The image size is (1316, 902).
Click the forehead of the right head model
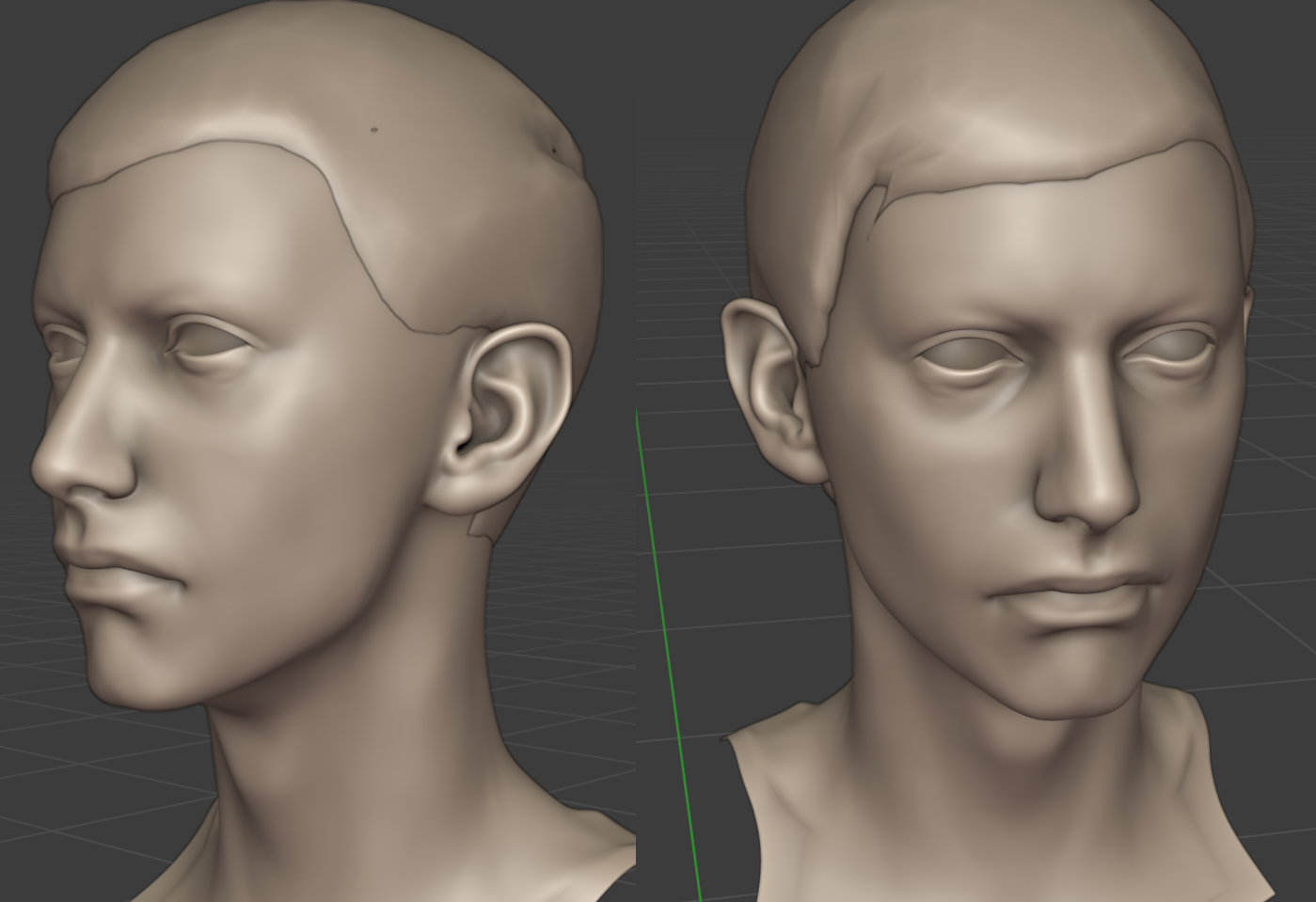pyautogui.click(x=1025, y=245)
